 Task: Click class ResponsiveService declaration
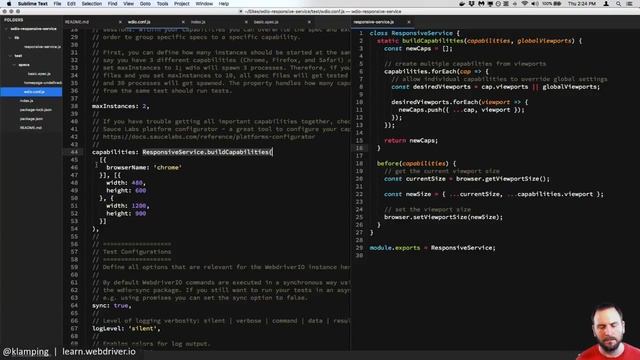coord(414,33)
